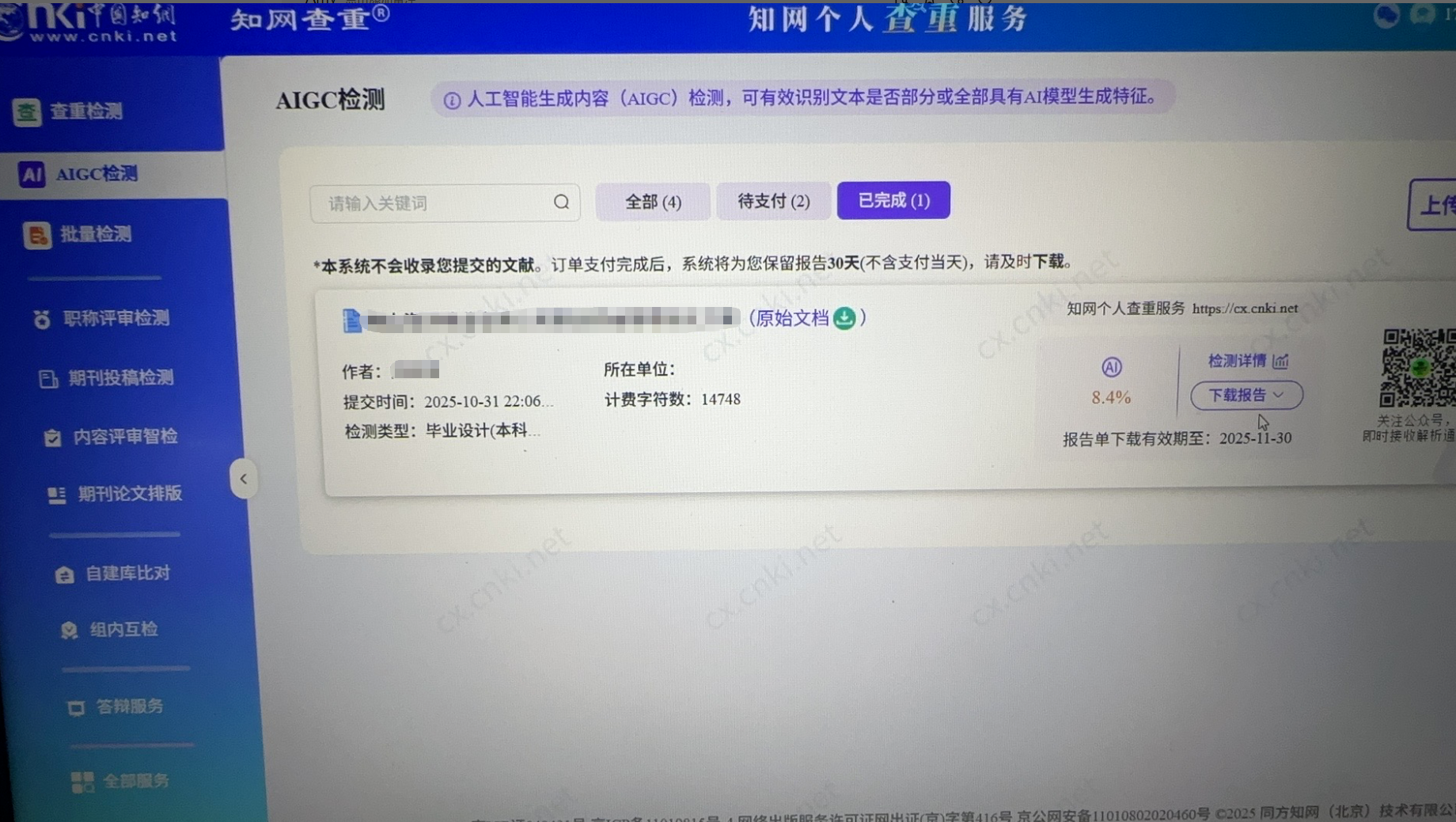Click the blue document file icon

pos(352,320)
